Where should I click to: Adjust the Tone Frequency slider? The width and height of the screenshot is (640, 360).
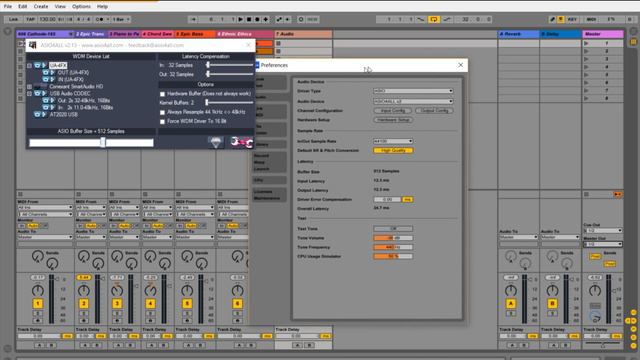point(393,247)
